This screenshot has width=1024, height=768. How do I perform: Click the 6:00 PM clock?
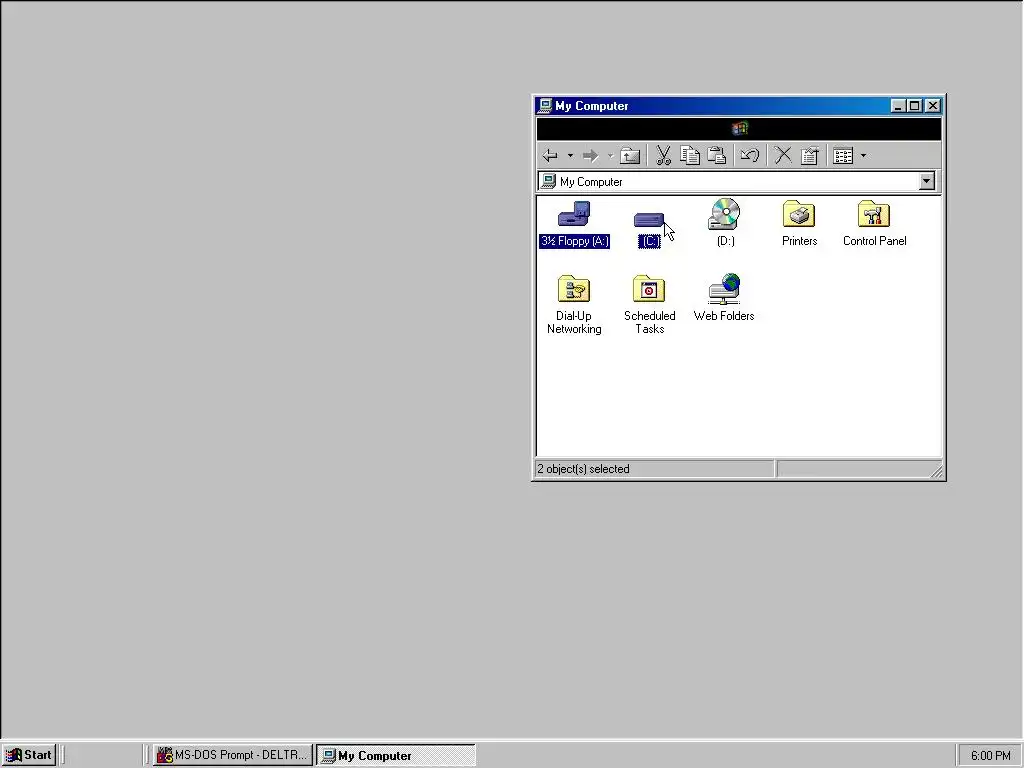pos(990,756)
